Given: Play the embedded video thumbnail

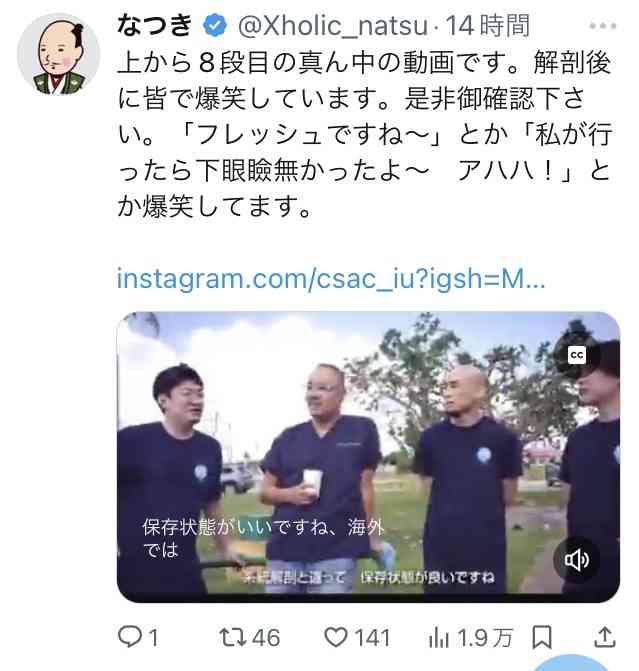Looking at the screenshot, I should click(369, 457).
